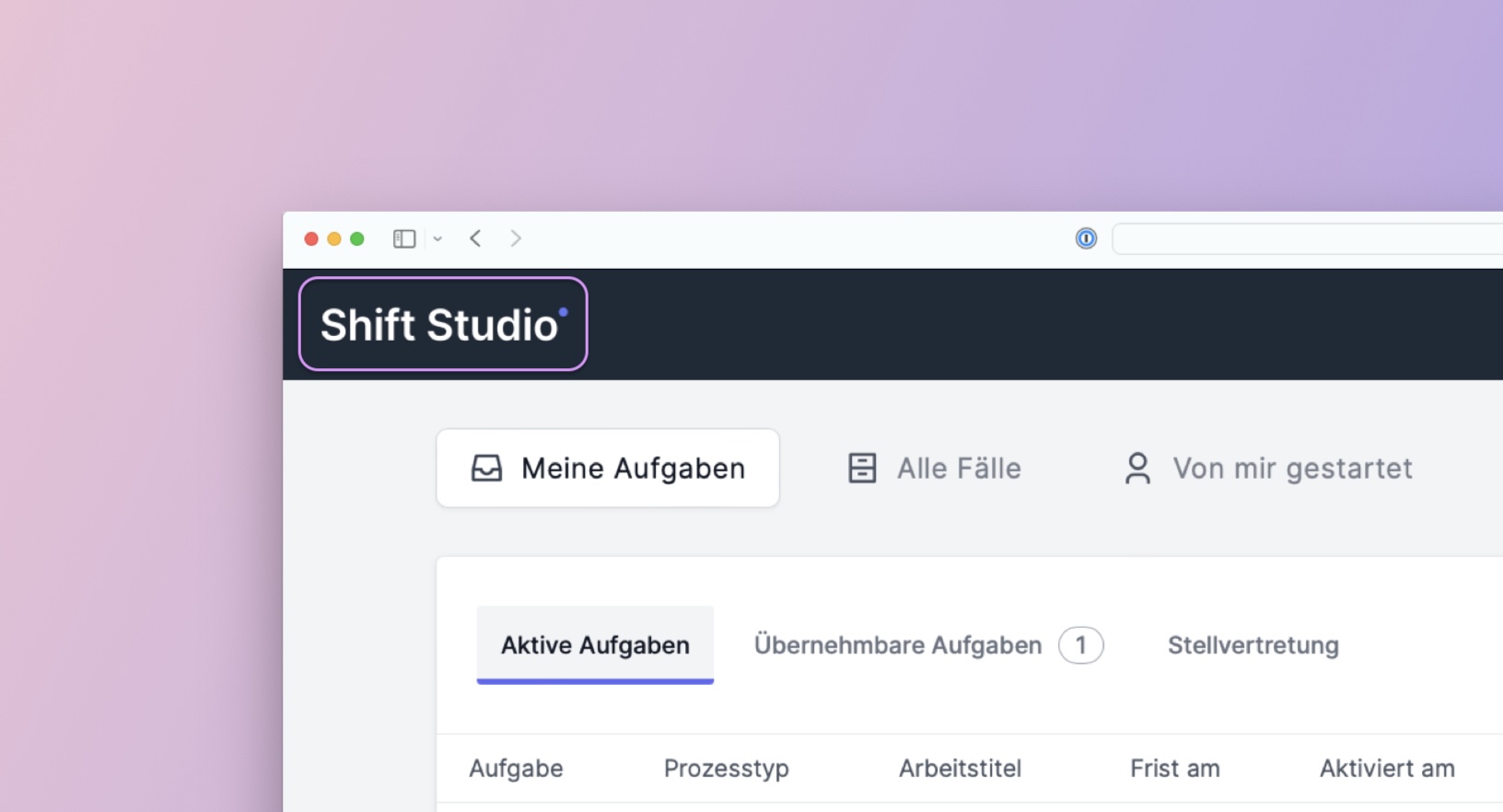Select the Aktive Aufgaben tab
Screen dimensions: 1503x812
tap(595, 645)
